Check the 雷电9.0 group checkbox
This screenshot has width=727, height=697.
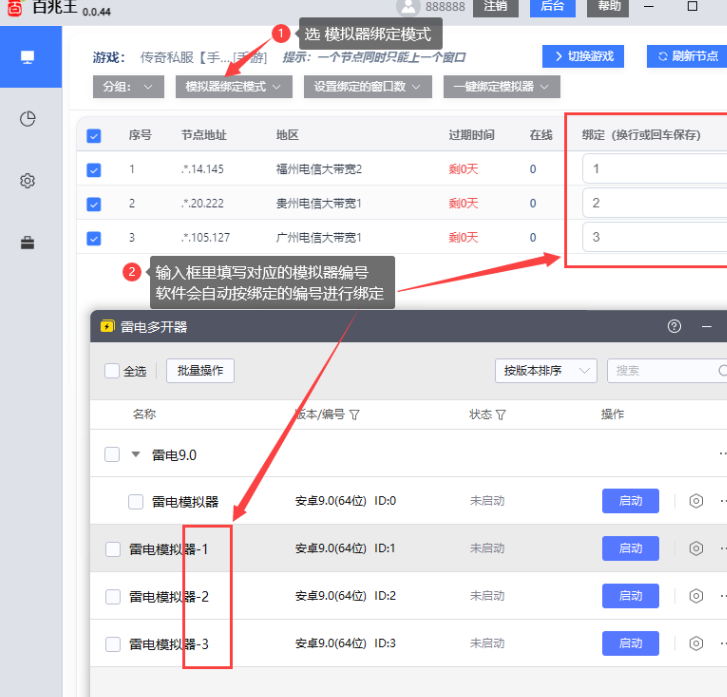(x=112, y=454)
